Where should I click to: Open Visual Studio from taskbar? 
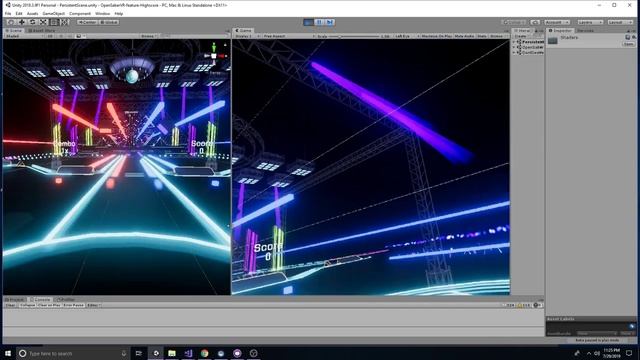[x=188, y=353]
